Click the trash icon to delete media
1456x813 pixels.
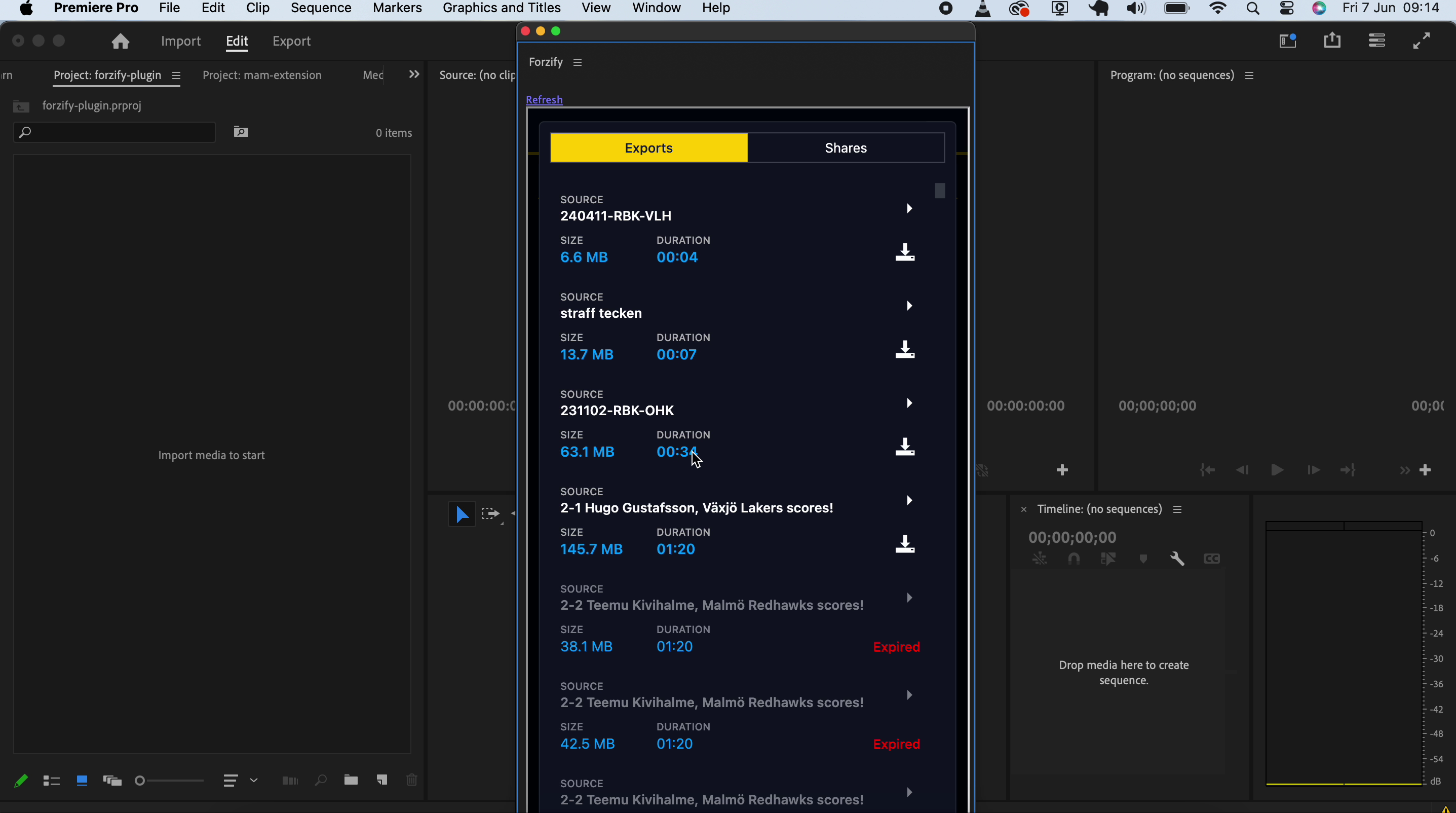point(411,780)
